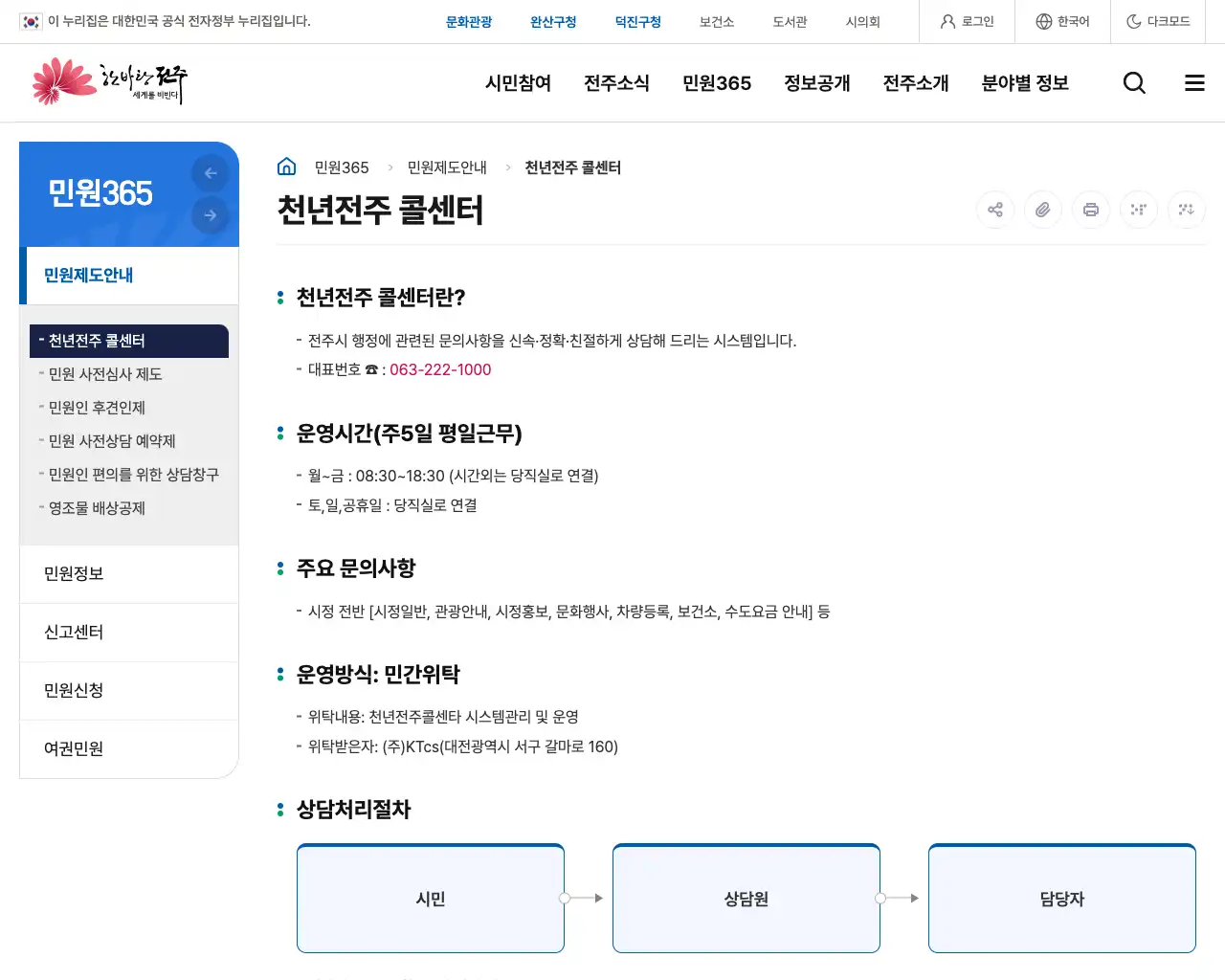Click the 담당자 process step box
Screen dimensions: 1225x980
pyautogui.click(x=1062, y=899)
